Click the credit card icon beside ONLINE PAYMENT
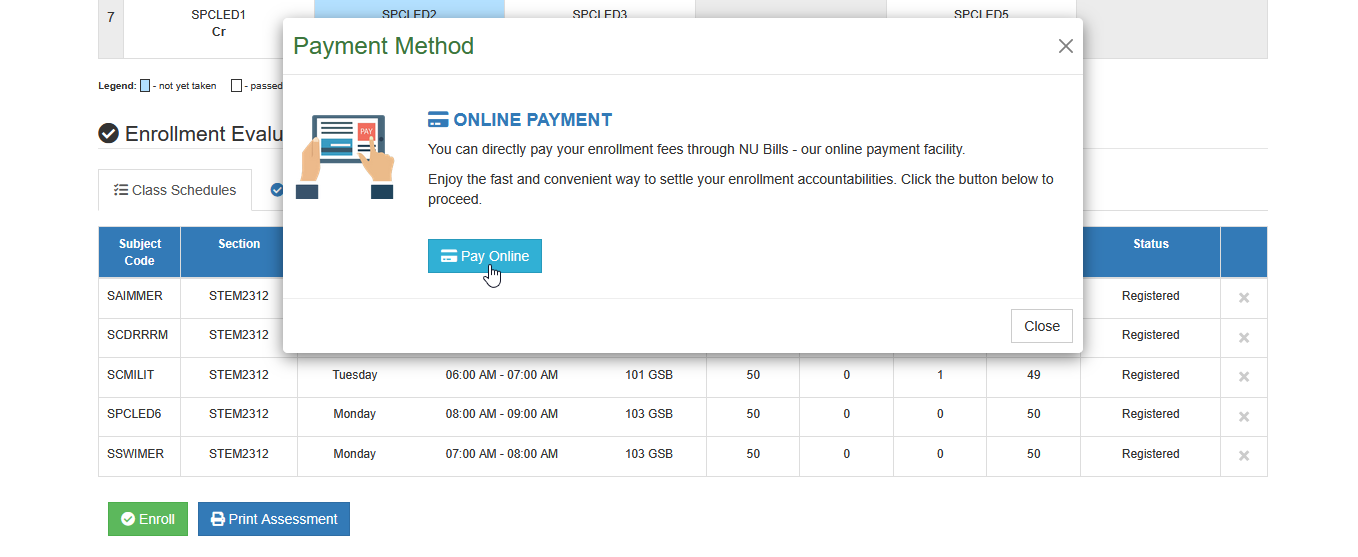The width and height of the screenshot is (1358, 557). (438, 120)
